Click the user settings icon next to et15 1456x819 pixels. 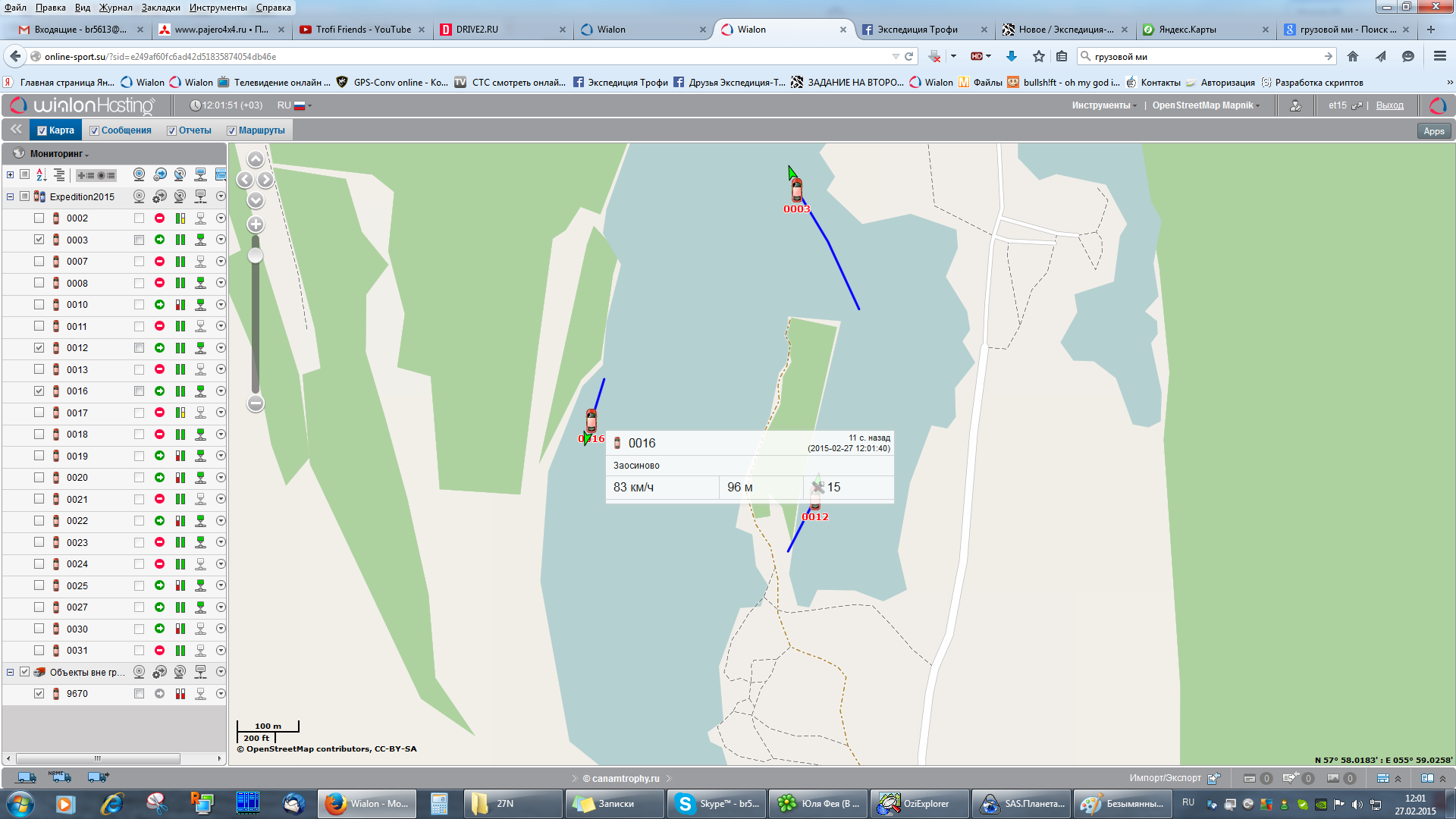(x=1295, y=105)
